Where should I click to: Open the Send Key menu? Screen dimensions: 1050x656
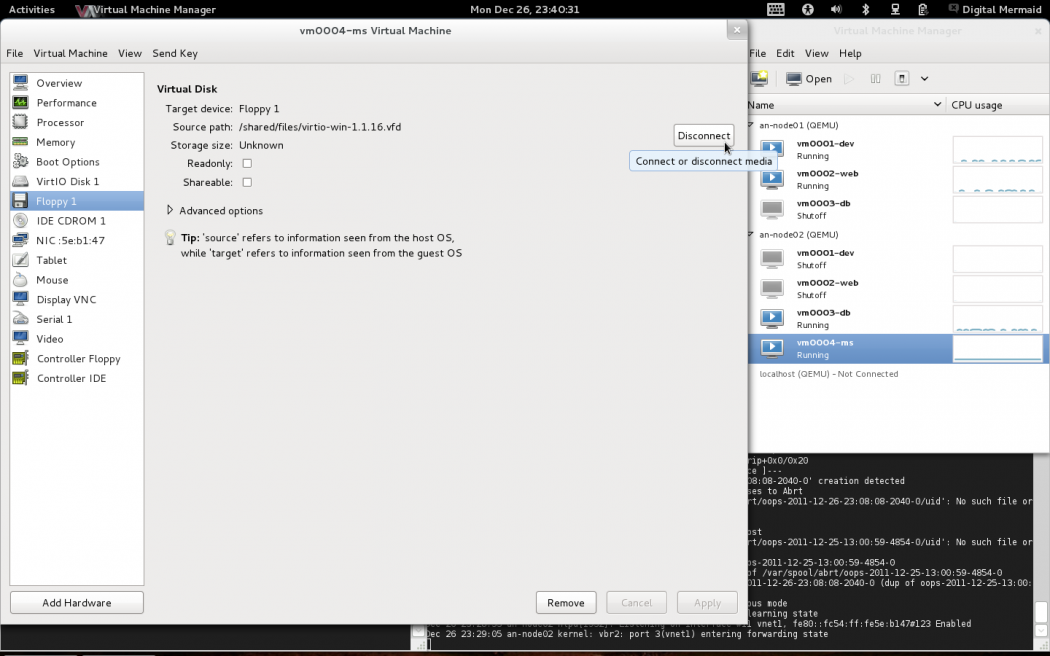tap(175, 53)
